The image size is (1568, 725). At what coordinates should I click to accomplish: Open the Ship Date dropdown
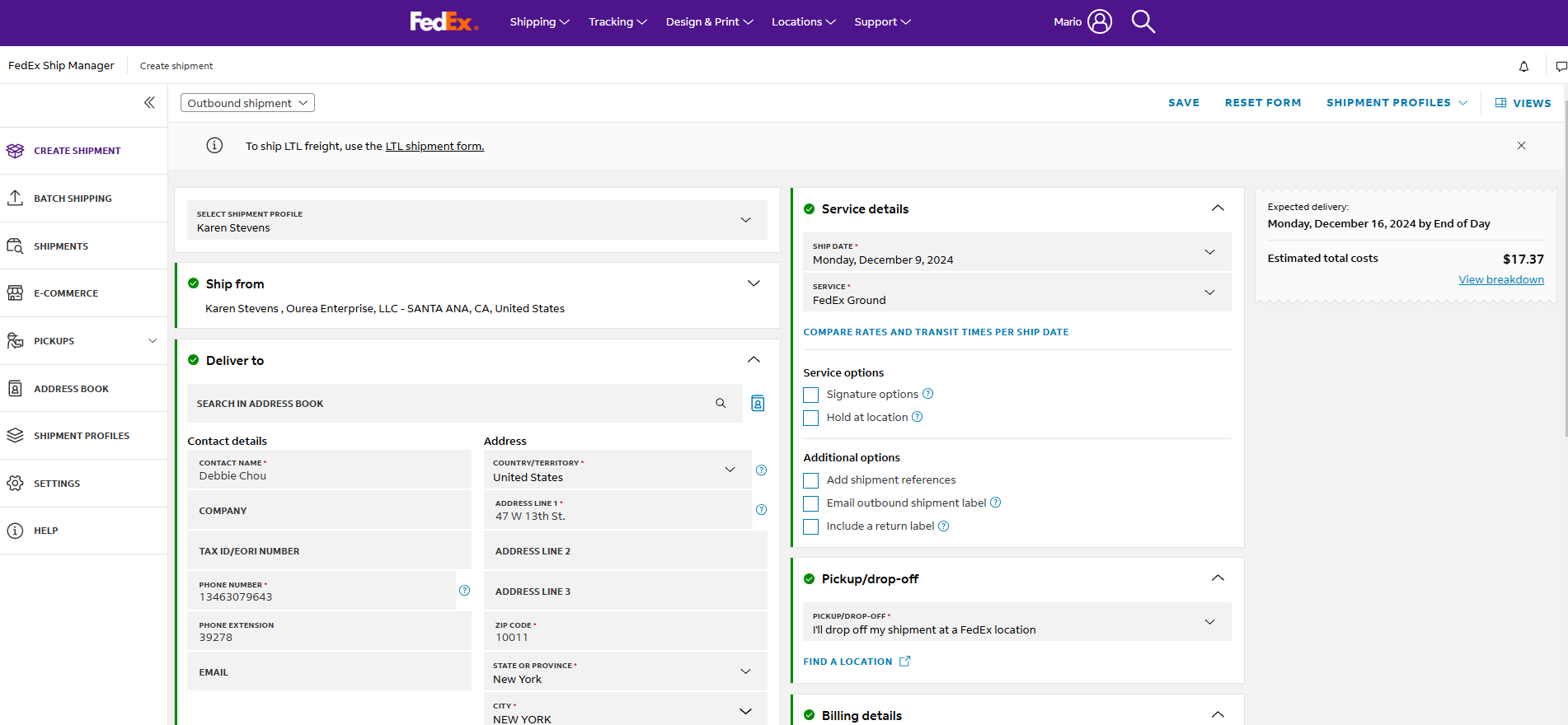(x=1017, y=252)
